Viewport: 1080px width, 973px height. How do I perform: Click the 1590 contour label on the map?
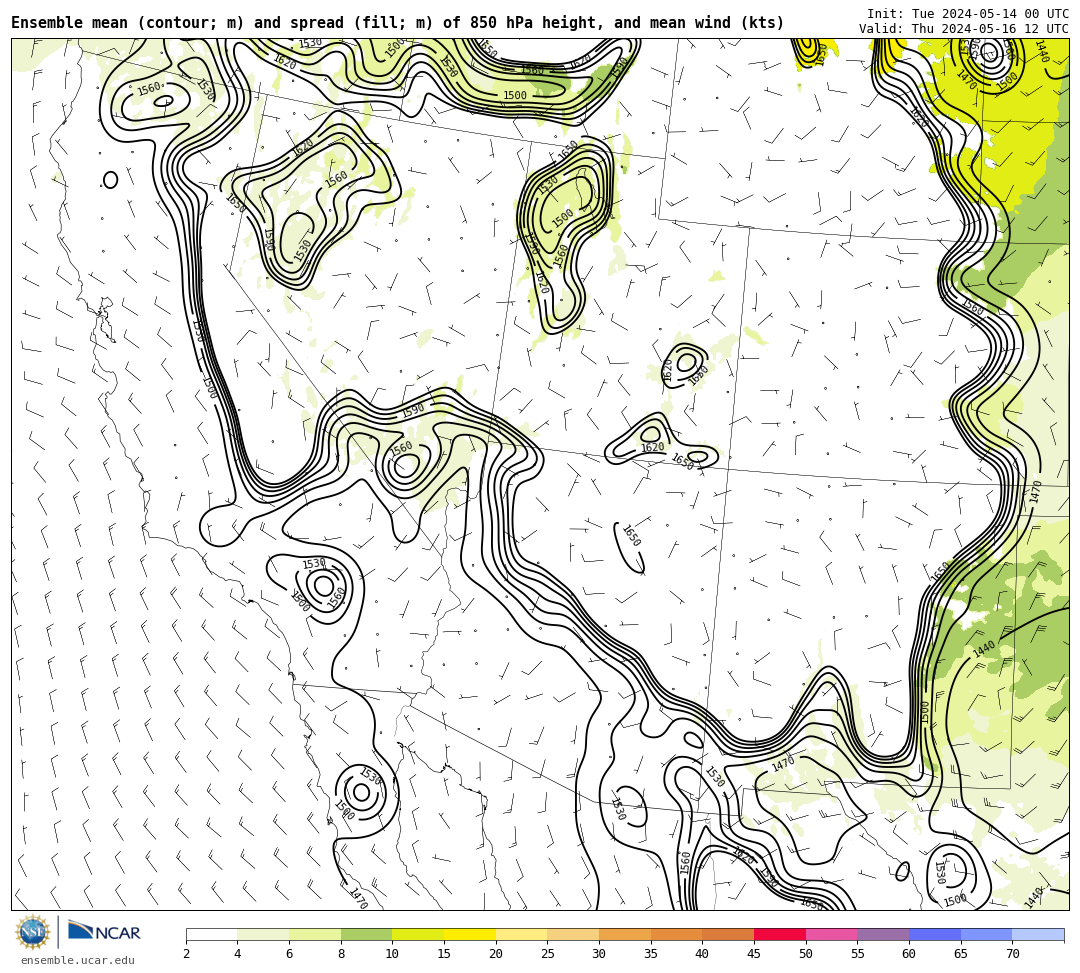[x=413, y=410]
